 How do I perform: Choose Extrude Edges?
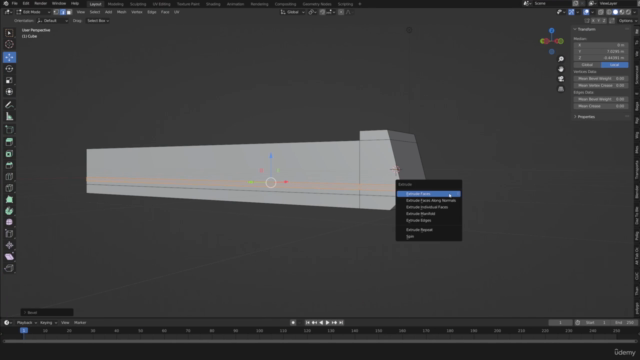429,220
